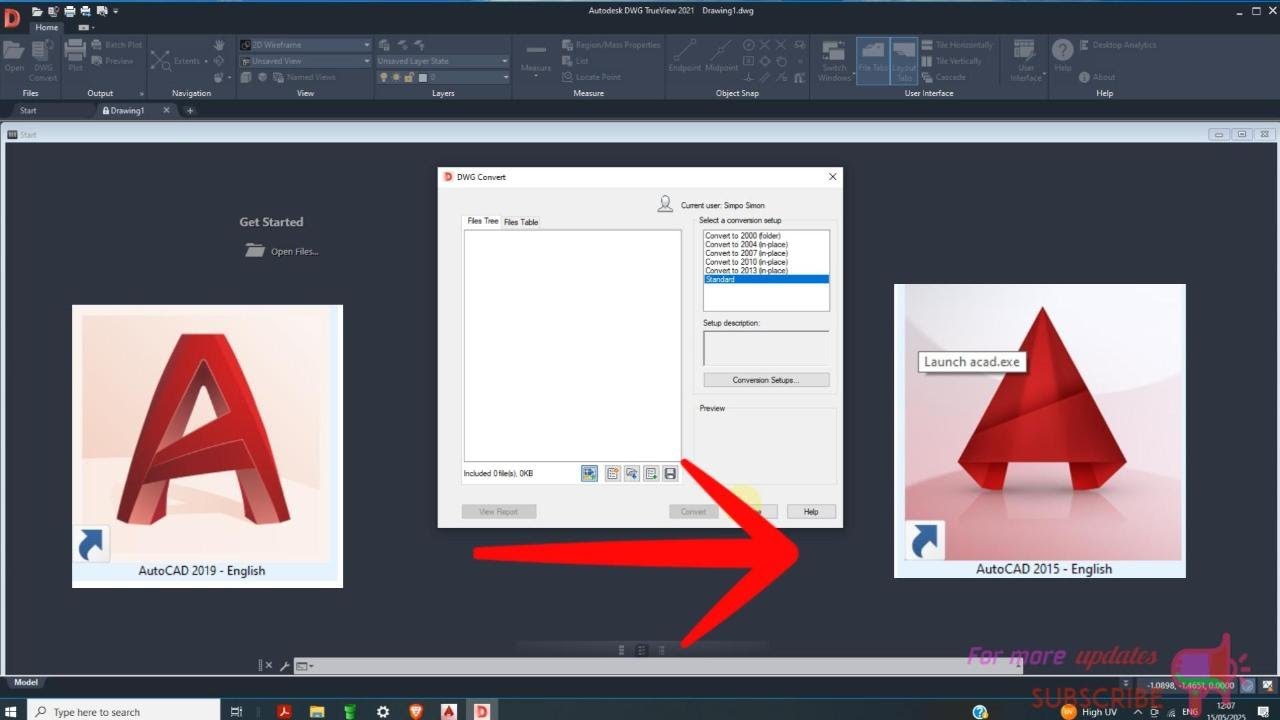Toggle the File Tabs button
This screenshot has height=720, width=1280.
[873, 61]
